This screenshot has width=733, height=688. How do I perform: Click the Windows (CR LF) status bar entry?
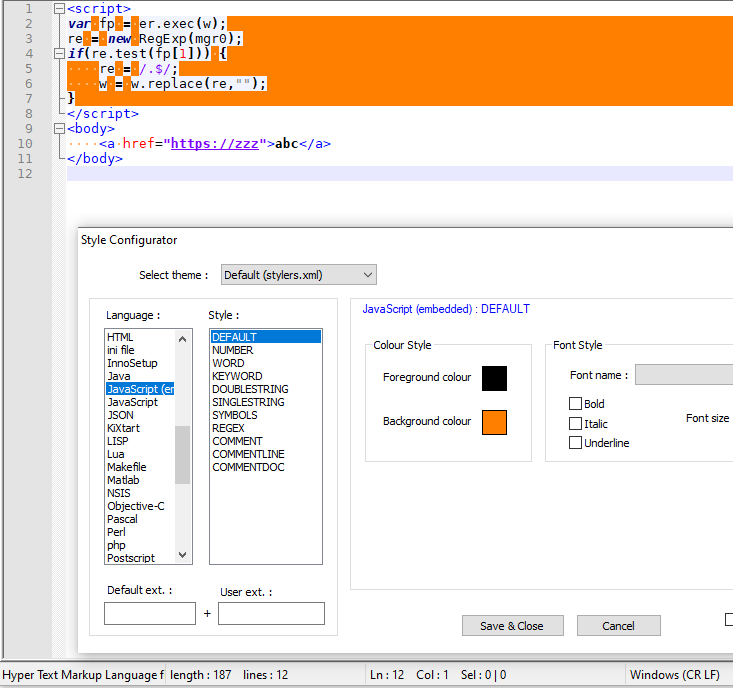click(675, 675)
